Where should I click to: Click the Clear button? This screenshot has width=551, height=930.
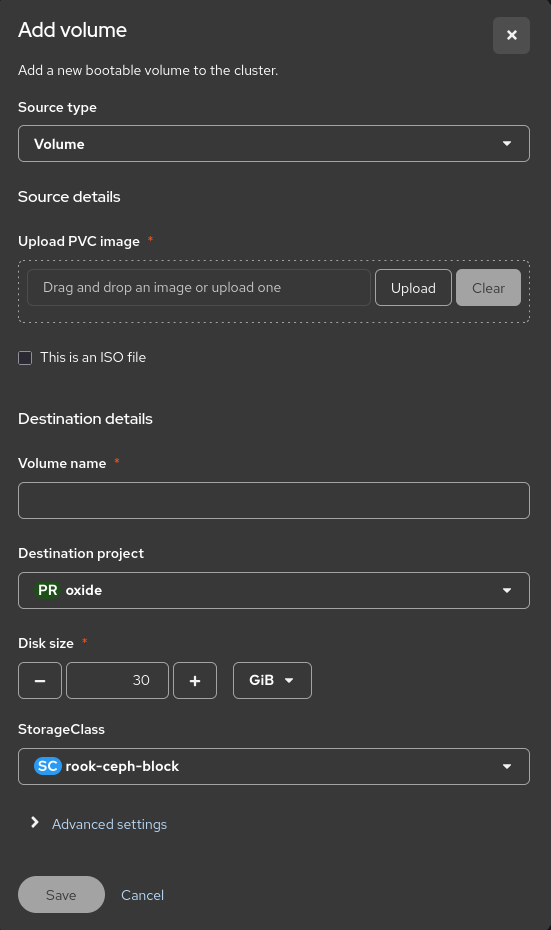tap(488, 288)
